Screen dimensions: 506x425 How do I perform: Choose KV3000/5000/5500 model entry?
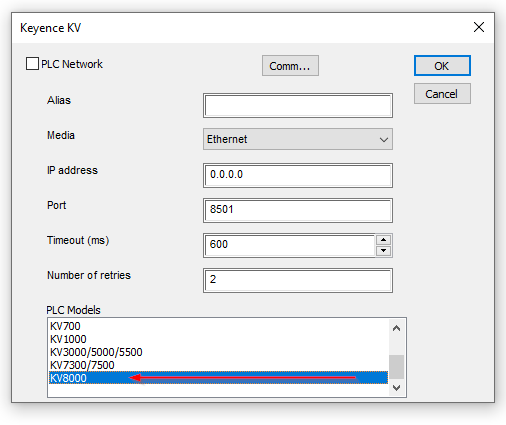pos(218,352)
